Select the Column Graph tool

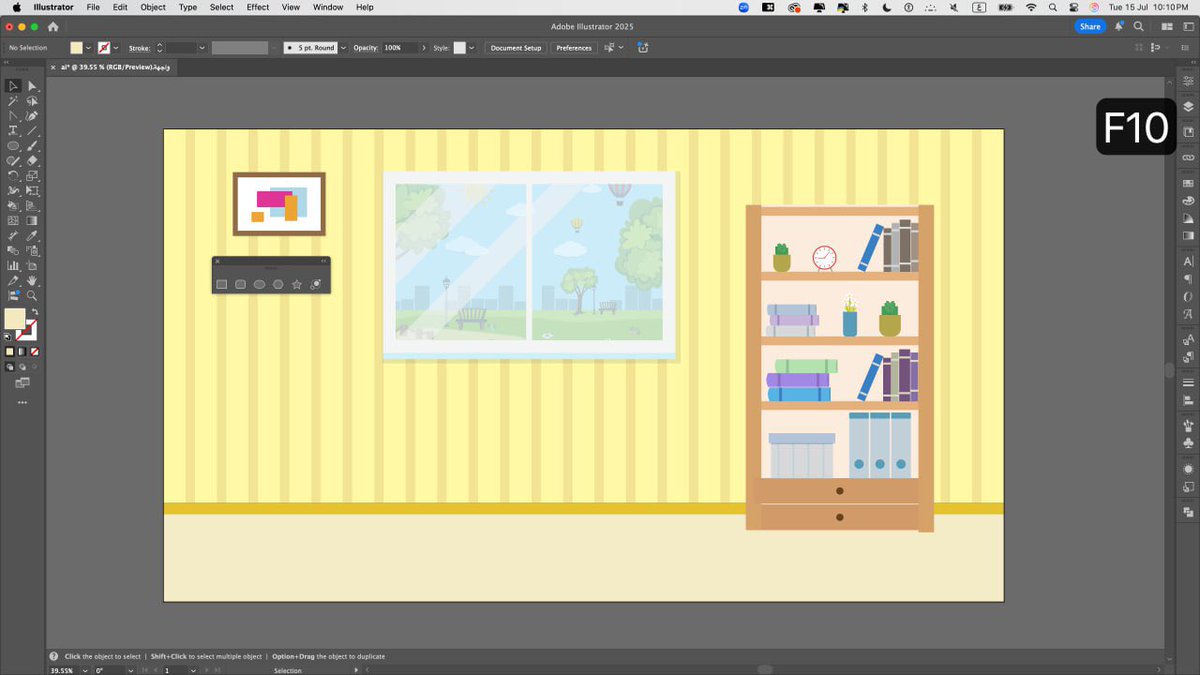click(x=13, y=265)
